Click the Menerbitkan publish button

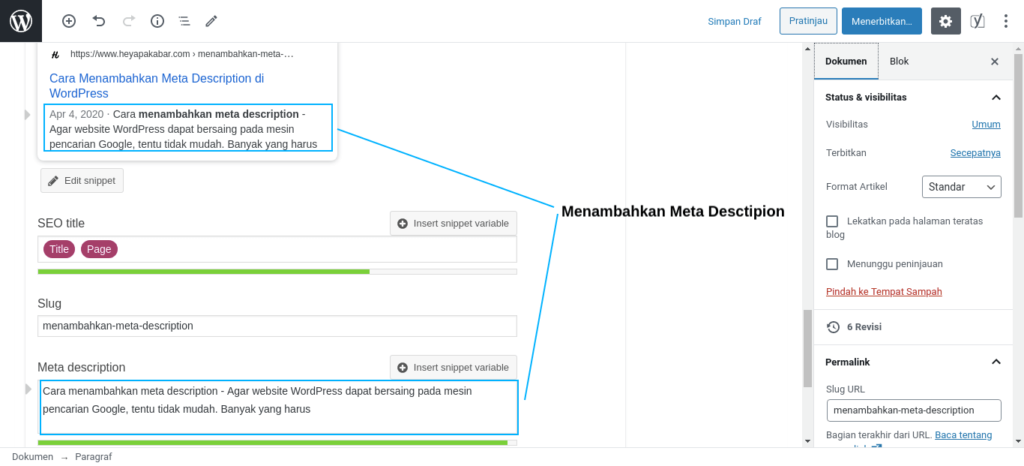882,21
